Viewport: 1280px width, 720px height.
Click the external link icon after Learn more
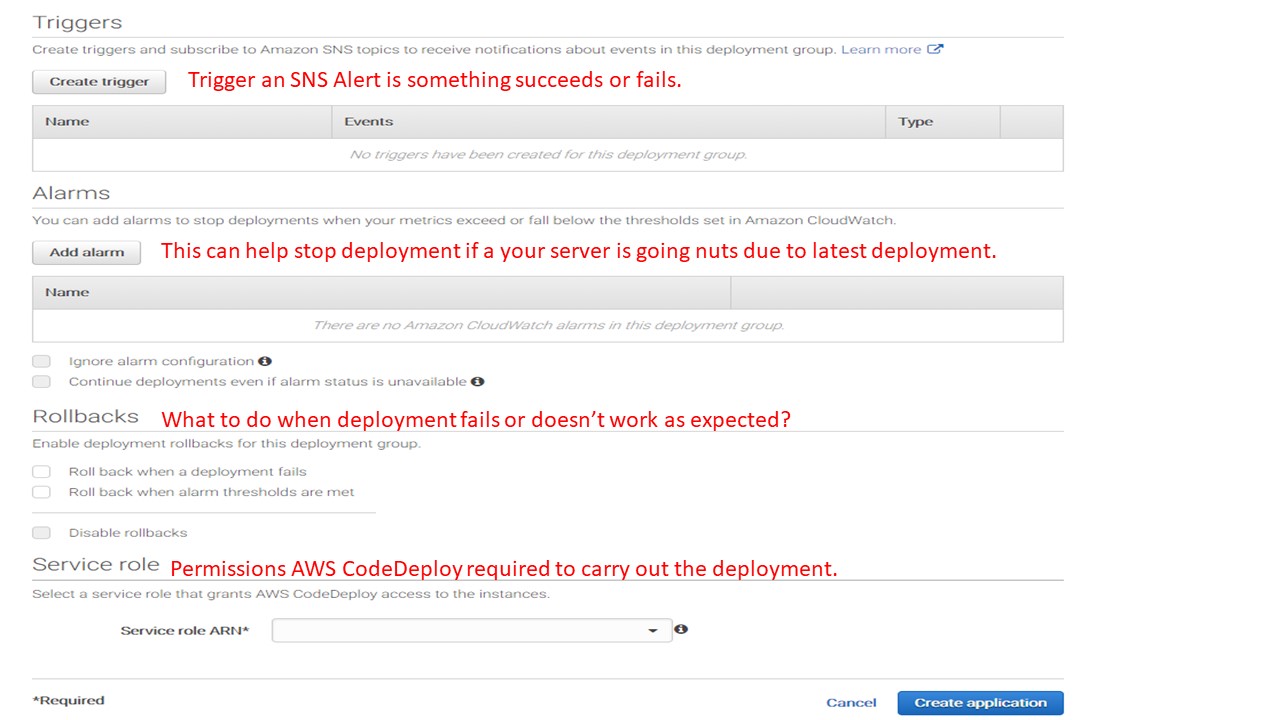[935, 49]
